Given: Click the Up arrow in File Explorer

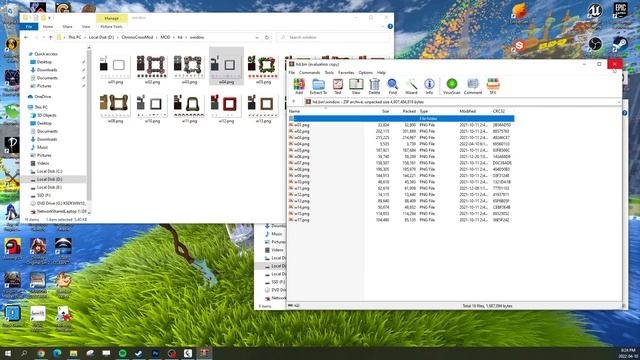Looking at the screenshot, I should tap(51, 37).
